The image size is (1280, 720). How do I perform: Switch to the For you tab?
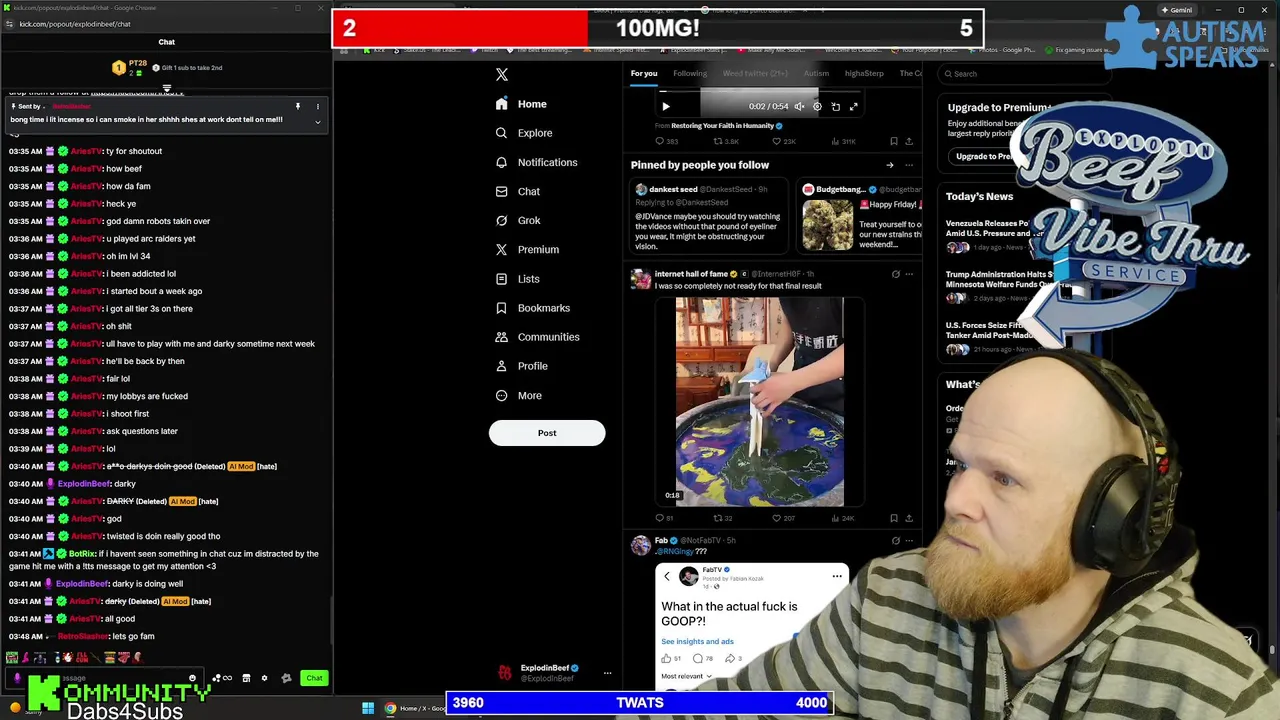tap(644, 73)
